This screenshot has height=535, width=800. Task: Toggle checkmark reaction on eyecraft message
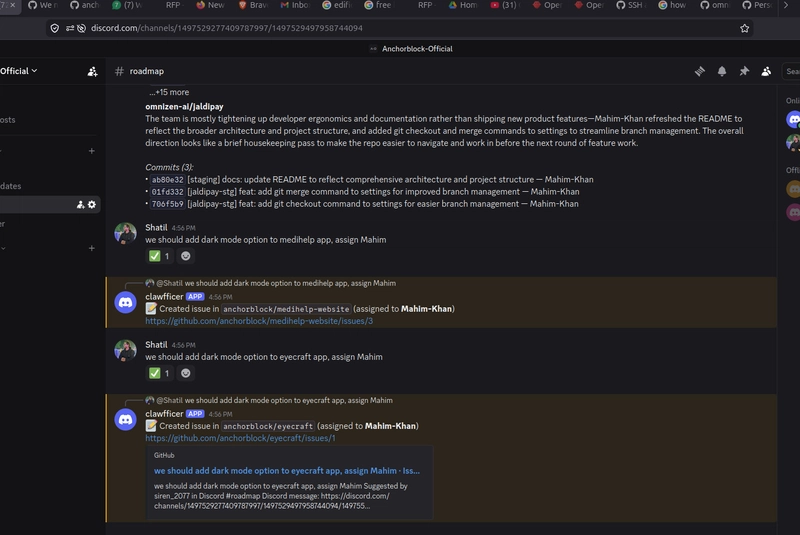pyautogui.click(x=159, y=373)
